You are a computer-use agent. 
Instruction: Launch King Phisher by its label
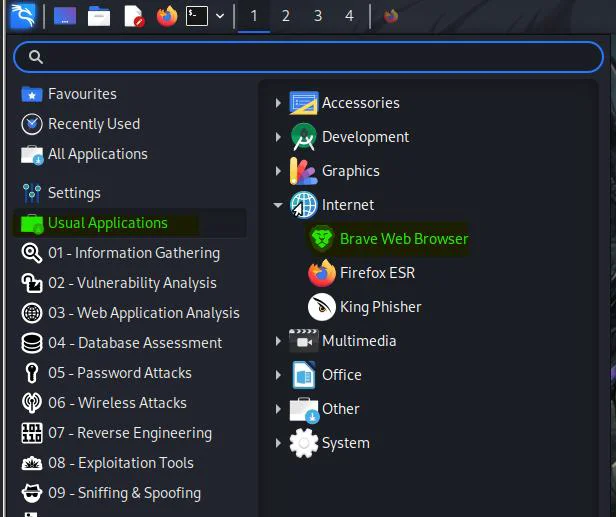point(380,307)
